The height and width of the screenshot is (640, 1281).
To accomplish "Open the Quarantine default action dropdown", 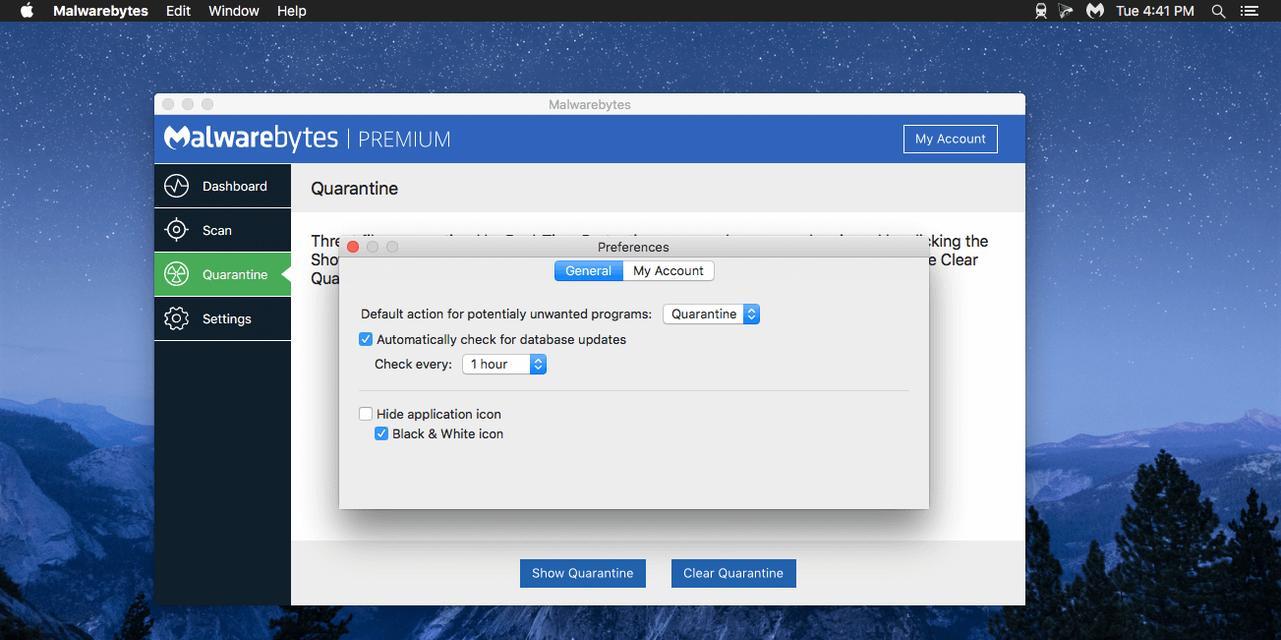I will [711, 314].
